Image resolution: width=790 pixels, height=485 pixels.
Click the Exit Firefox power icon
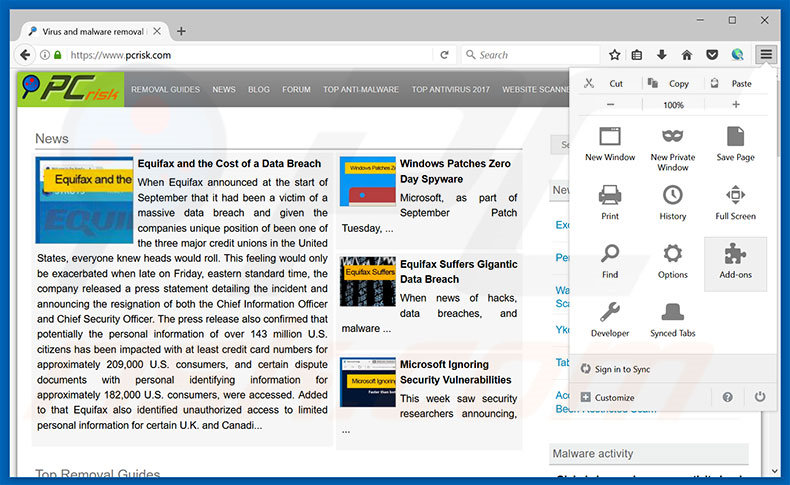(760, 397)
